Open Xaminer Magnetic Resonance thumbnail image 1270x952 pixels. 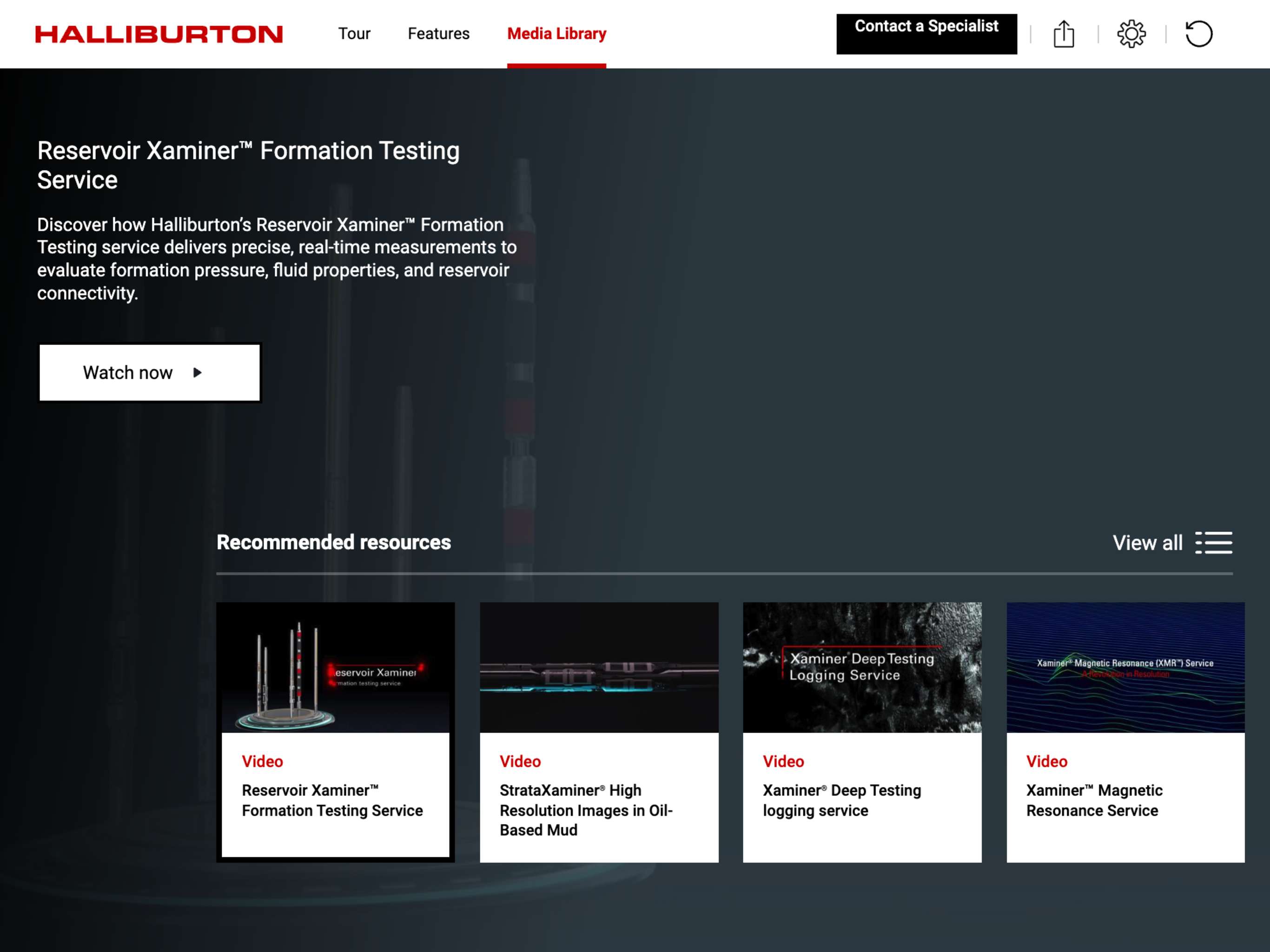tap(1125, 667)
